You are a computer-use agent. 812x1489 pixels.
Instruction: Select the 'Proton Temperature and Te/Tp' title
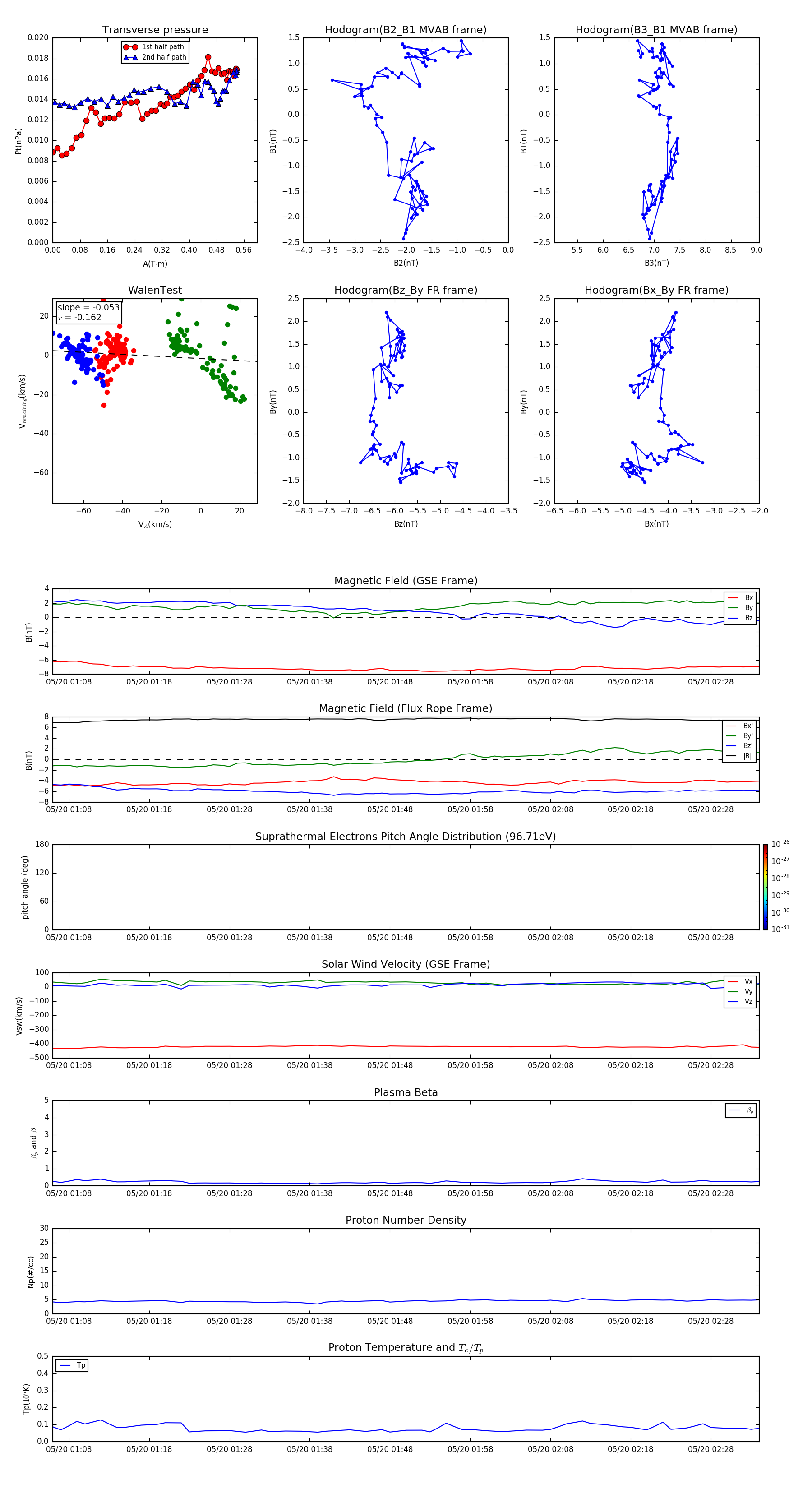[406, 1347]
